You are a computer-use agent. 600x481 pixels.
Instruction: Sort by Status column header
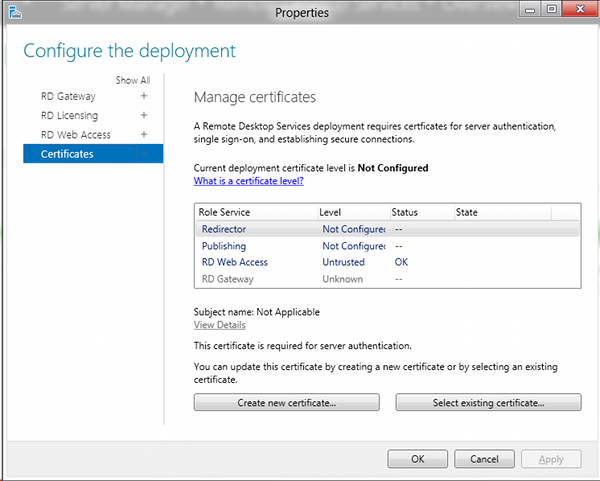tap(422, 212)
